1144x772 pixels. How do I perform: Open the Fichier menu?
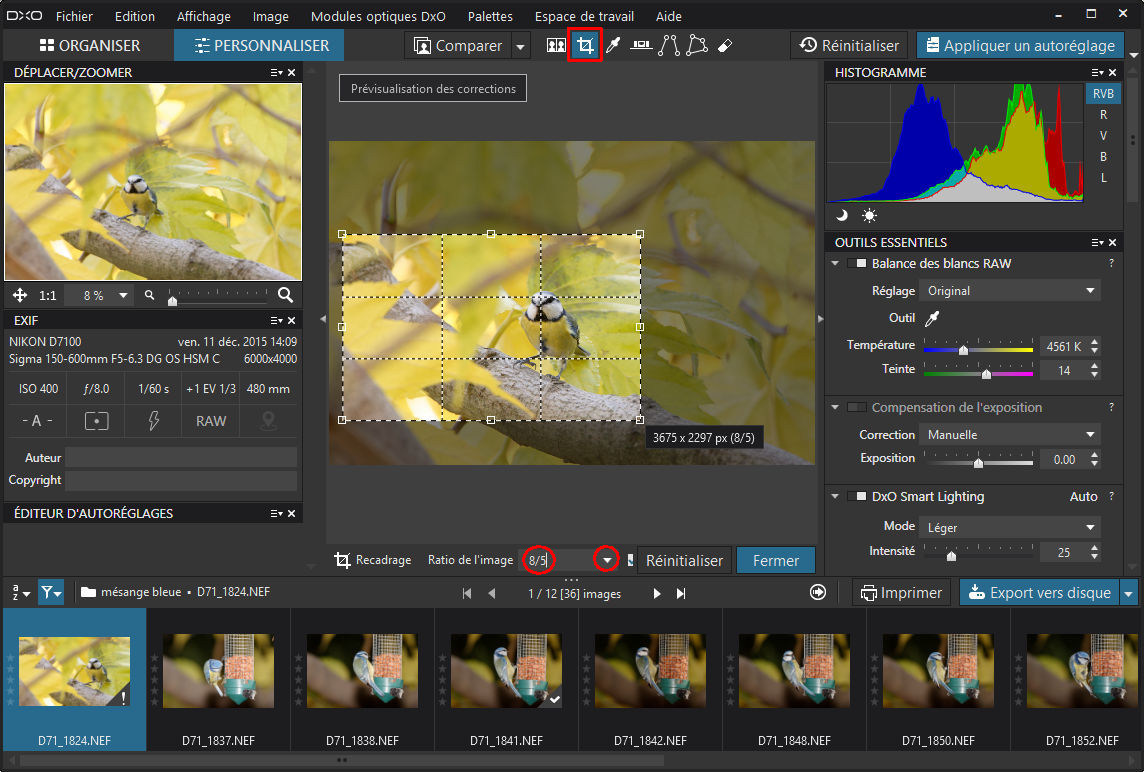pyautogui.click(x=74, y=16)
